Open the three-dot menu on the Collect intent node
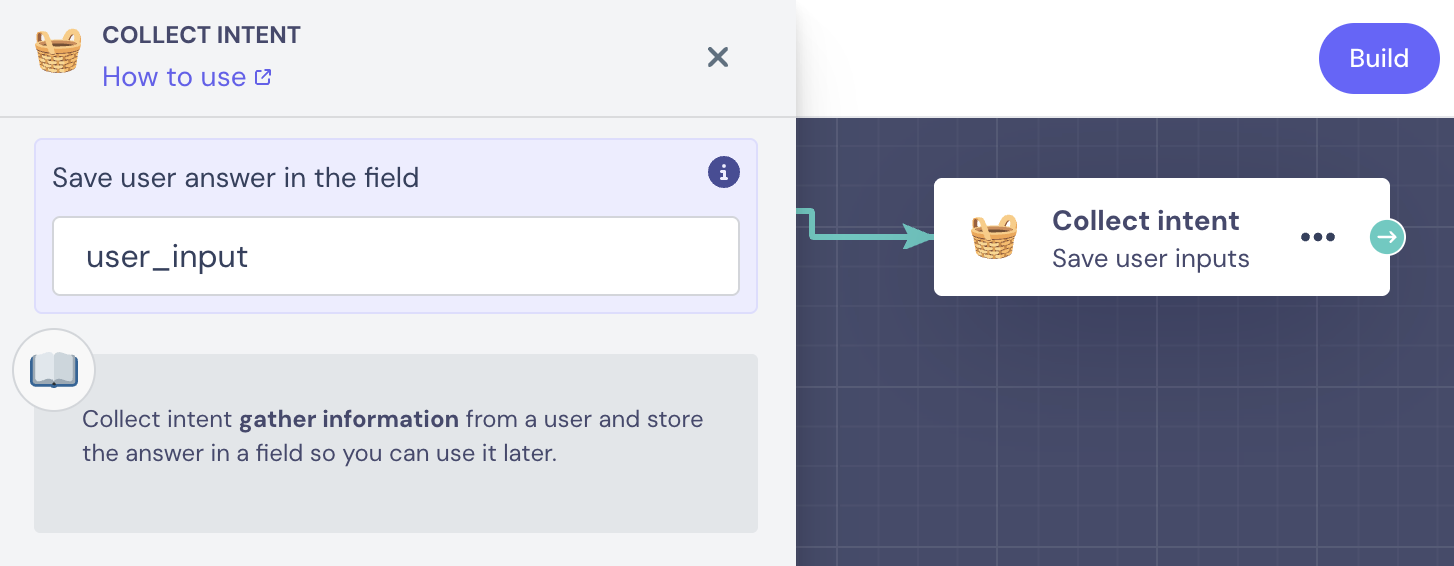The height and width of the screenshot is (566, 1454). tap(1317, 237)
